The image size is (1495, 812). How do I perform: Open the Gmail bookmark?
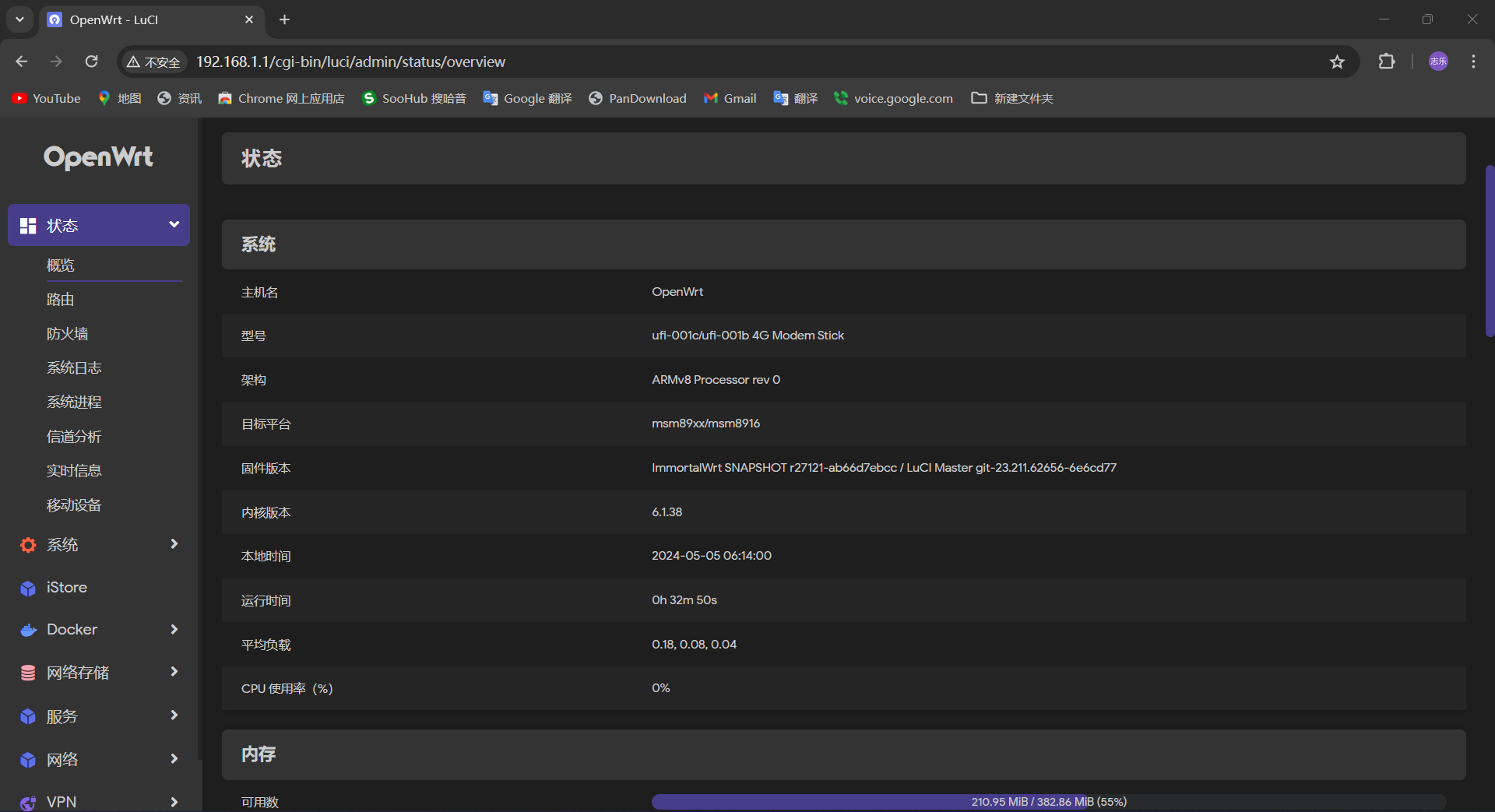[730, 98]
